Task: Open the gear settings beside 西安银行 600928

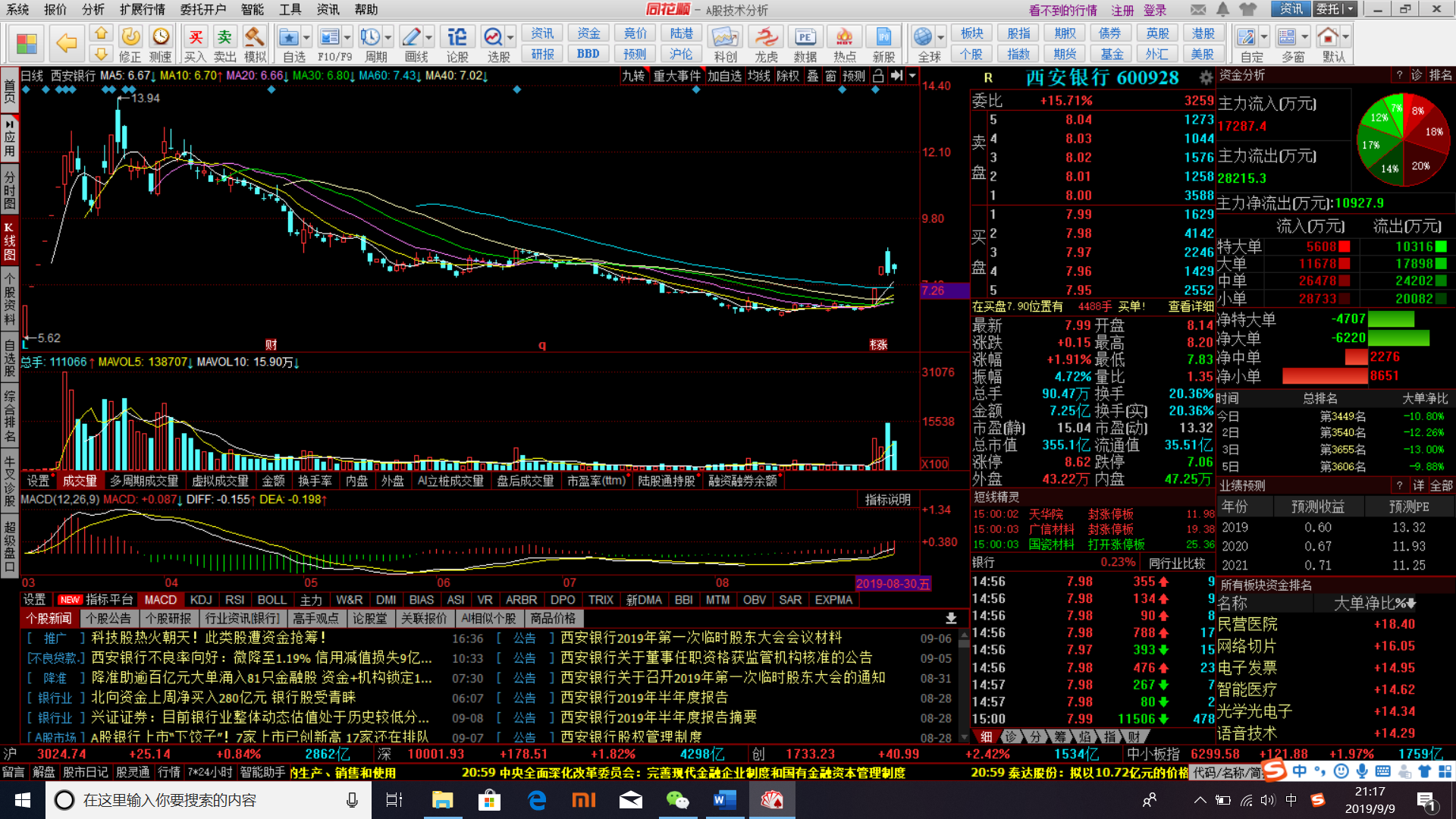Action: (1206, 77)
